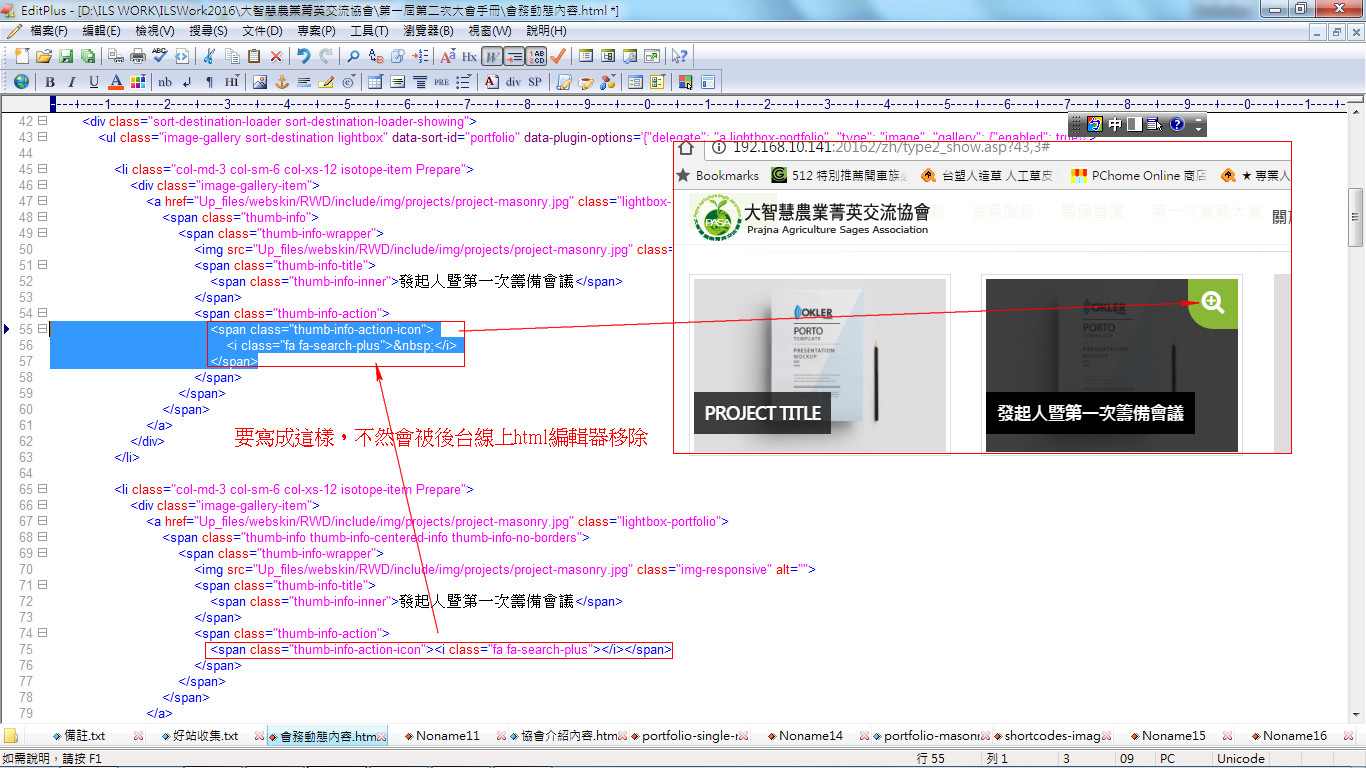The image size is (1366, 768).
Task: Open the Hi heading dropdown arrow
Action: click(x=238, y=77)
